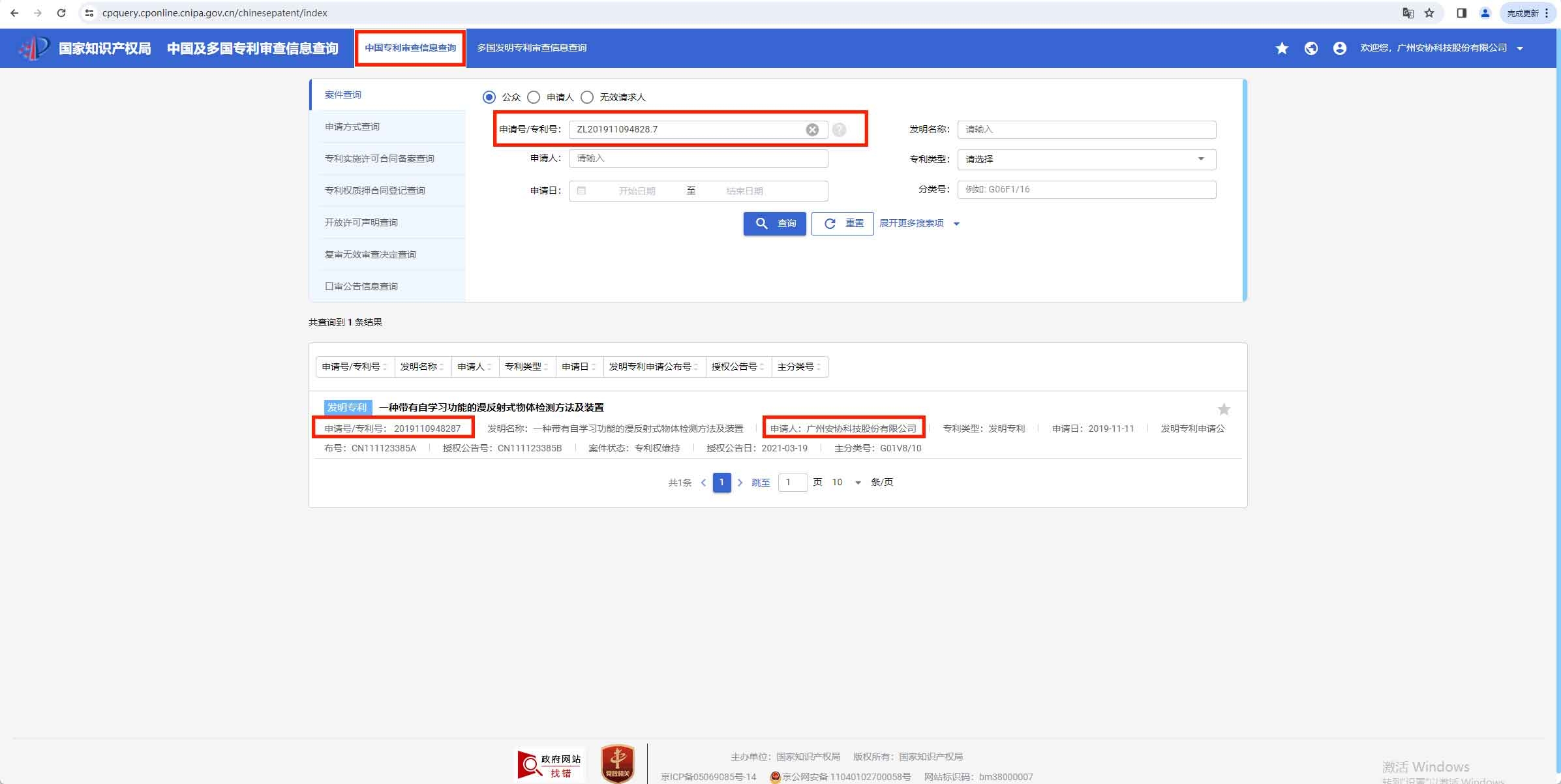Click the help question mark icon
The height and width of the screenshot is (784, 1561).
coord(840,130)
